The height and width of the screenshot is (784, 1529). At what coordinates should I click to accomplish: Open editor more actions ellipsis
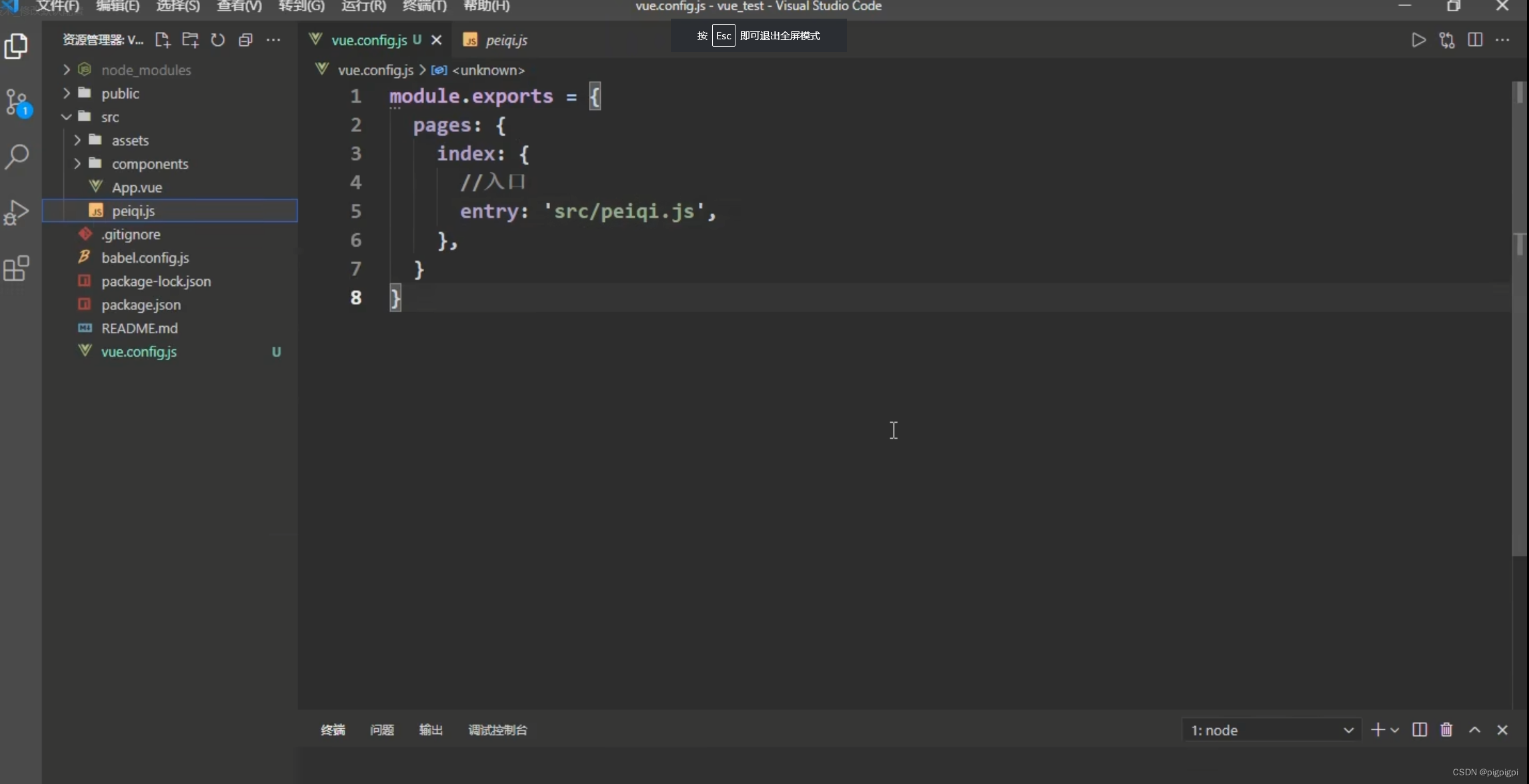(1502, 40)
